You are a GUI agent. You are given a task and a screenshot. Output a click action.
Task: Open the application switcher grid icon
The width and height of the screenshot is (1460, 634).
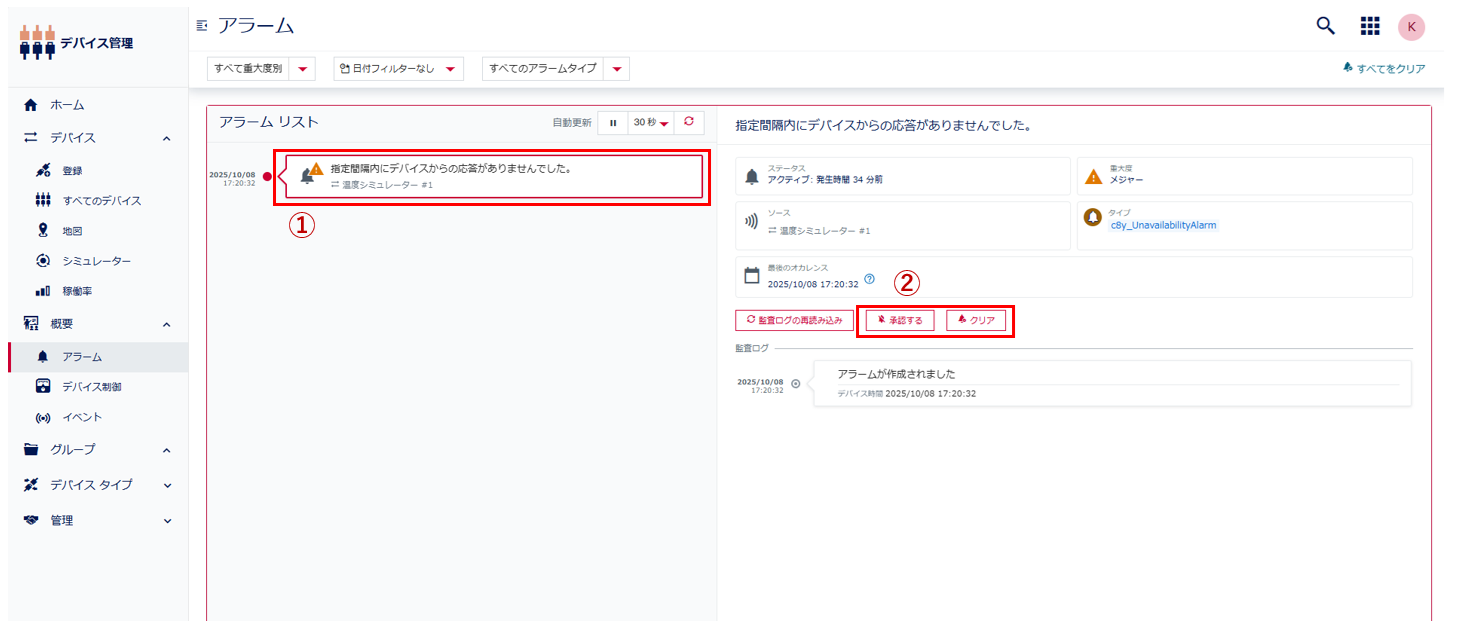(x=1370, y=26)
